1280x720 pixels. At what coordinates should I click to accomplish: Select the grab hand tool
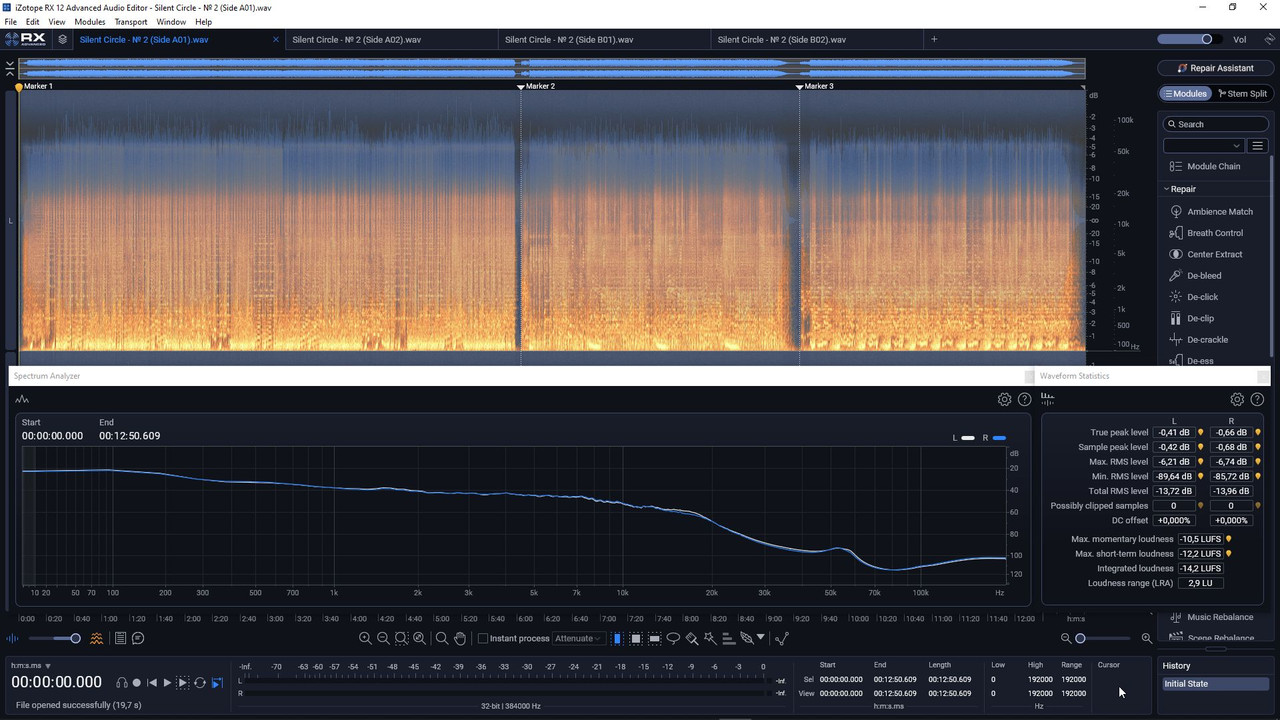pyautogui.click(x=460, y=638)
